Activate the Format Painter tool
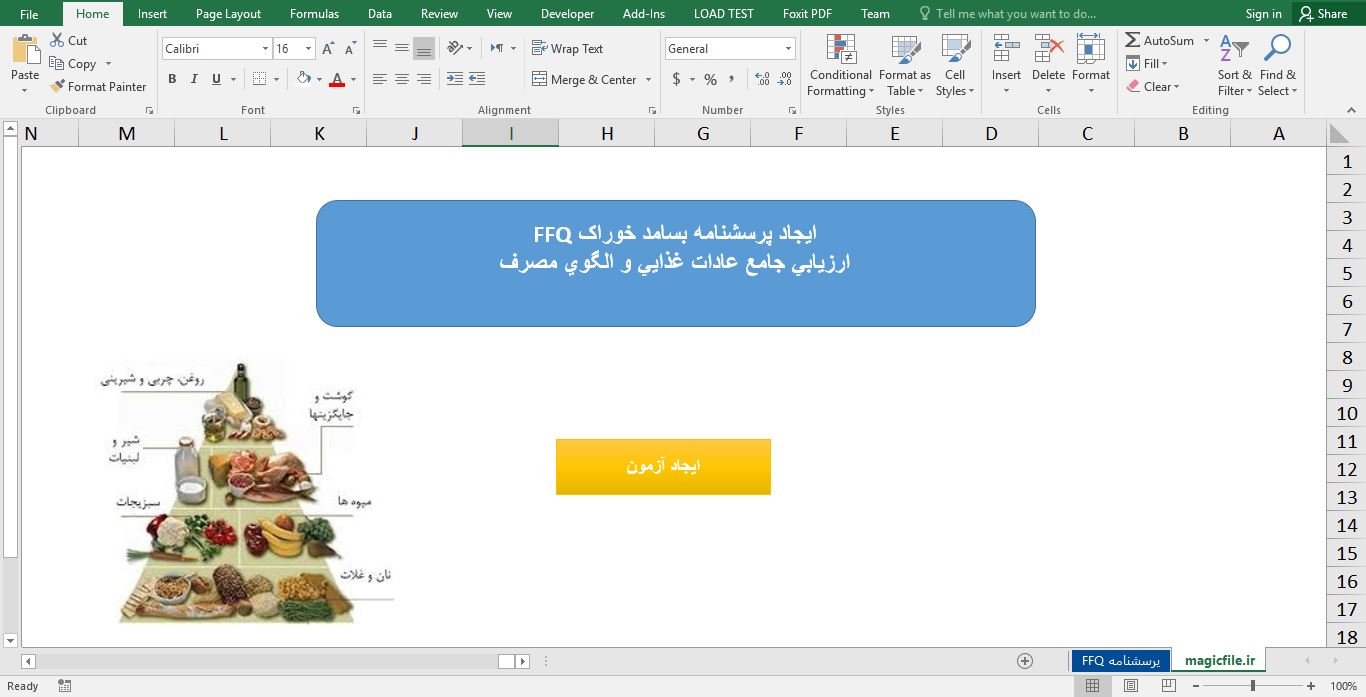Image resolution: width=1366 pixels, height=697 pixels. pyautogui.click(x=98, y=86)
